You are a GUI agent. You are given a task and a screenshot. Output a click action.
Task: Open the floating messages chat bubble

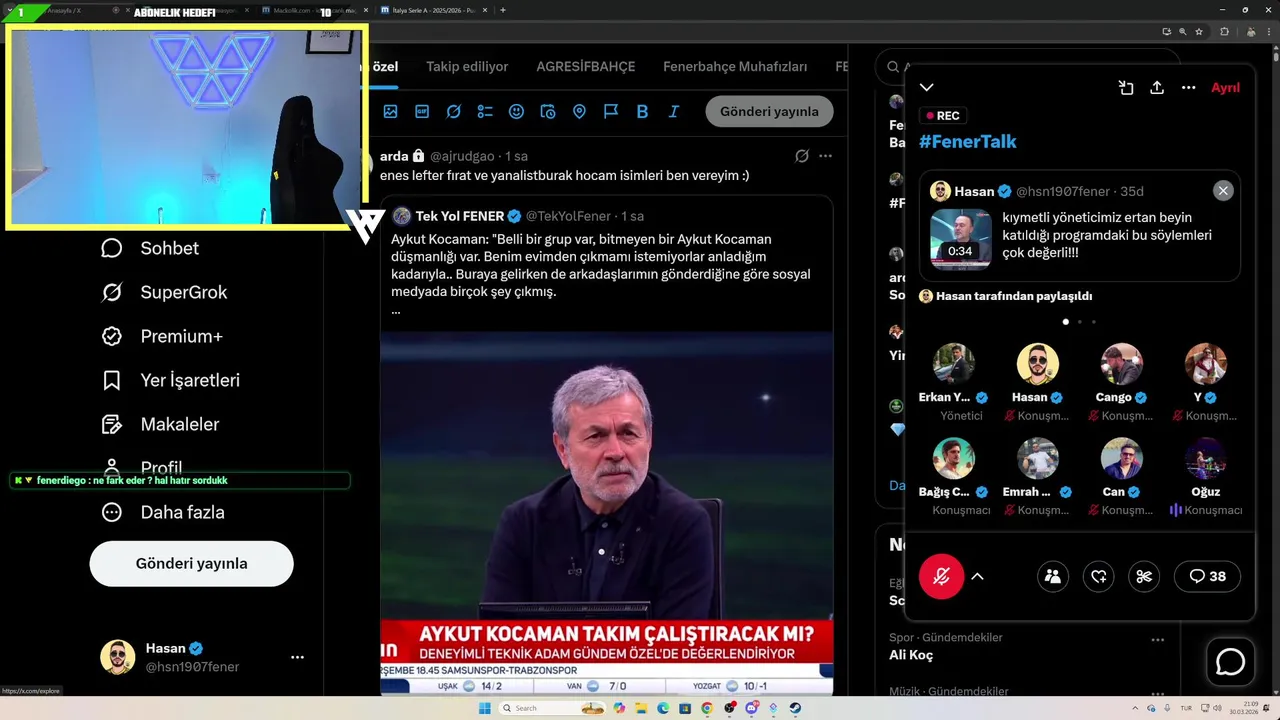click(x=1230, y=662)
